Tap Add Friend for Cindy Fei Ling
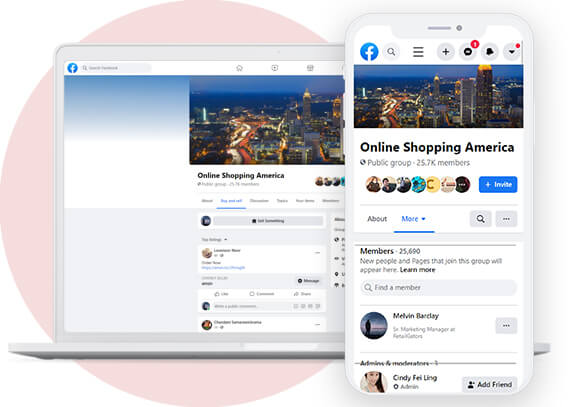Image resolution: width=583 pixels, height=407 pixels. (490, 384)
